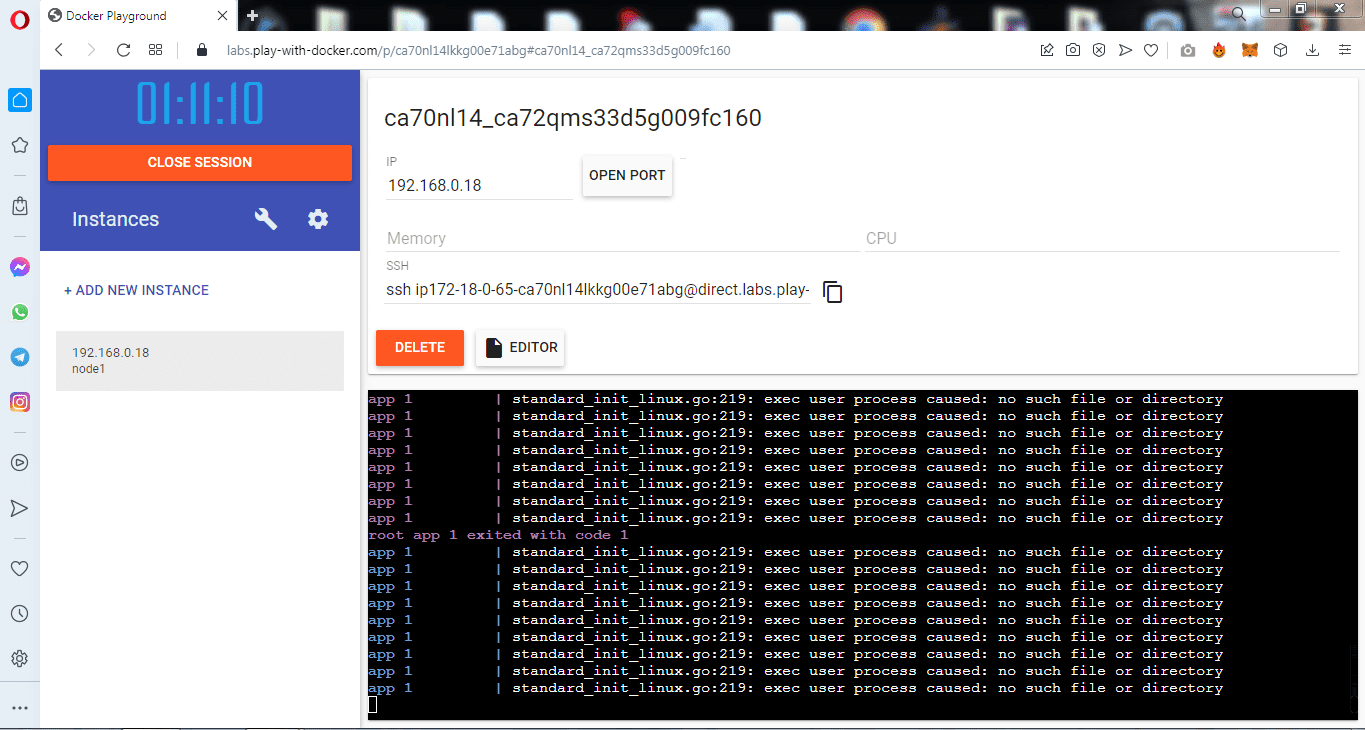The width and height of the screenshot is (1365, 730).
Task: Click inside the terminal output
Action: [863, 554]
